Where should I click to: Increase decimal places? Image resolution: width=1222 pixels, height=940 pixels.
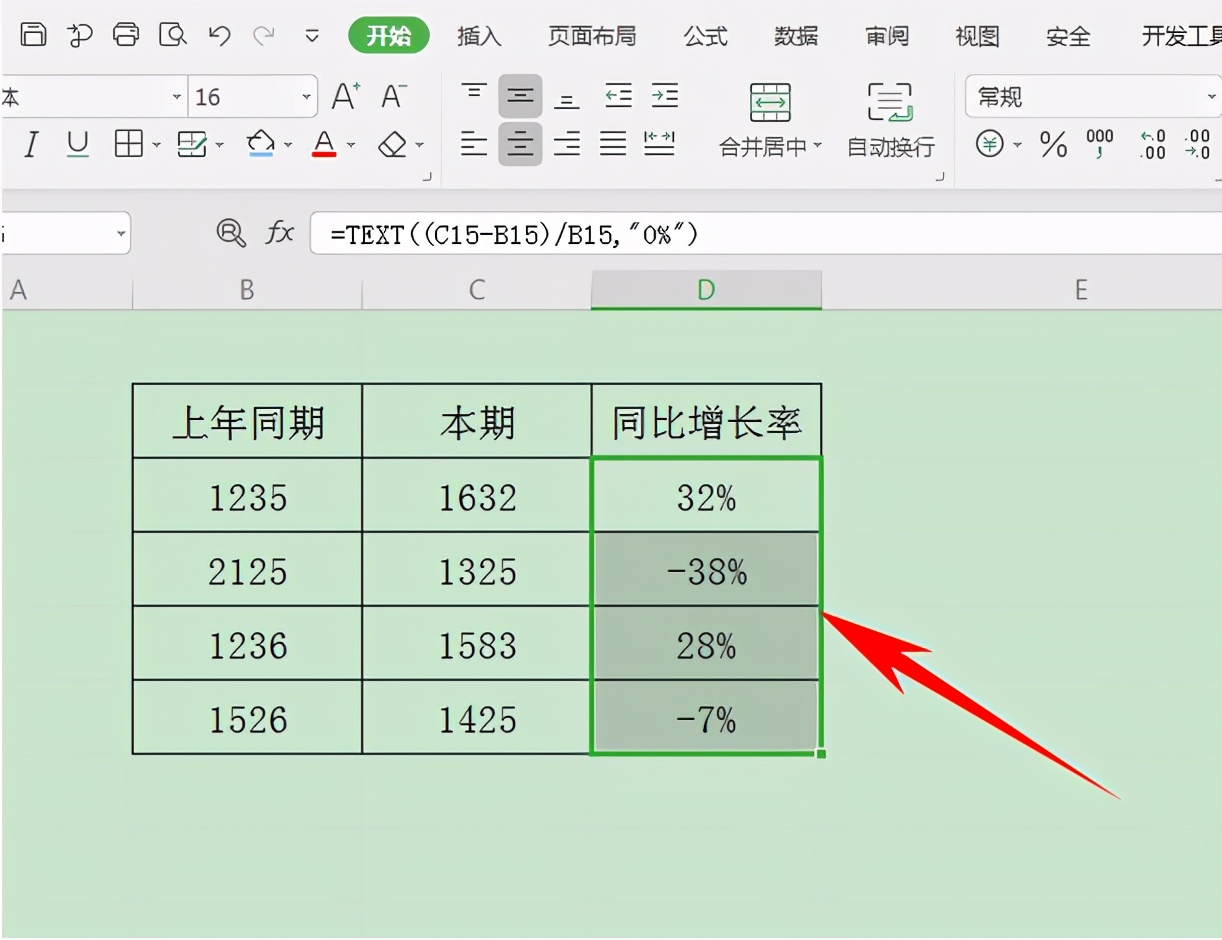[x=1152, y=145]
